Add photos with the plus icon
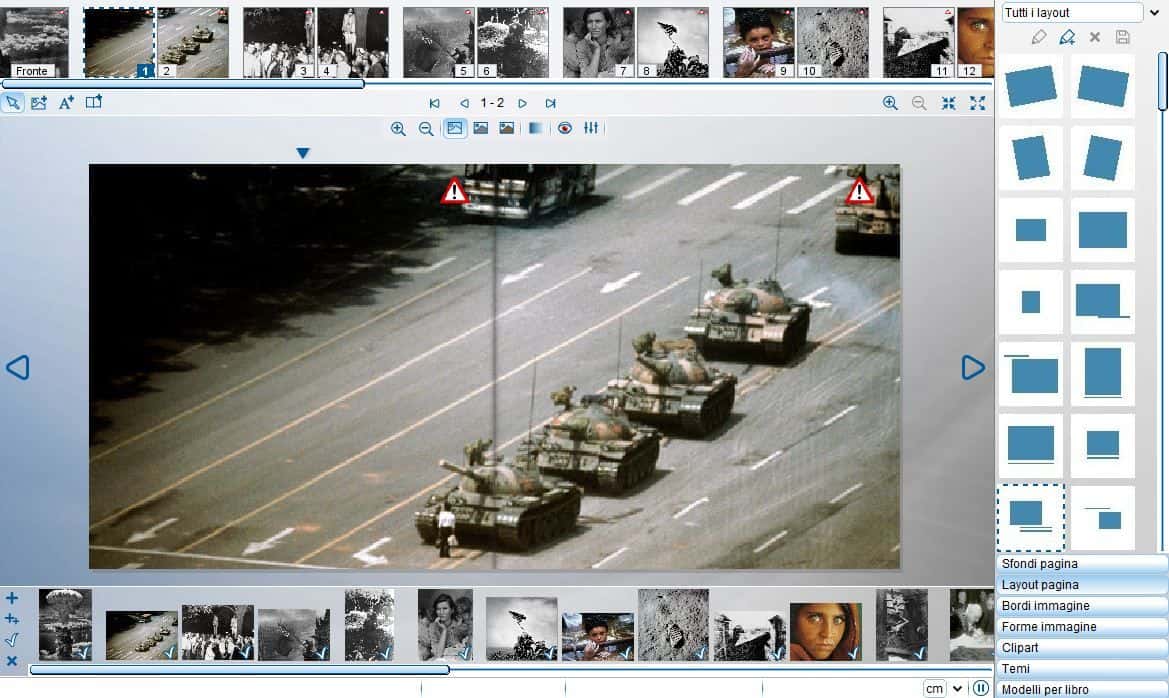The width and height of the screenshot is (1169, 698). click(x=12, y=598)
